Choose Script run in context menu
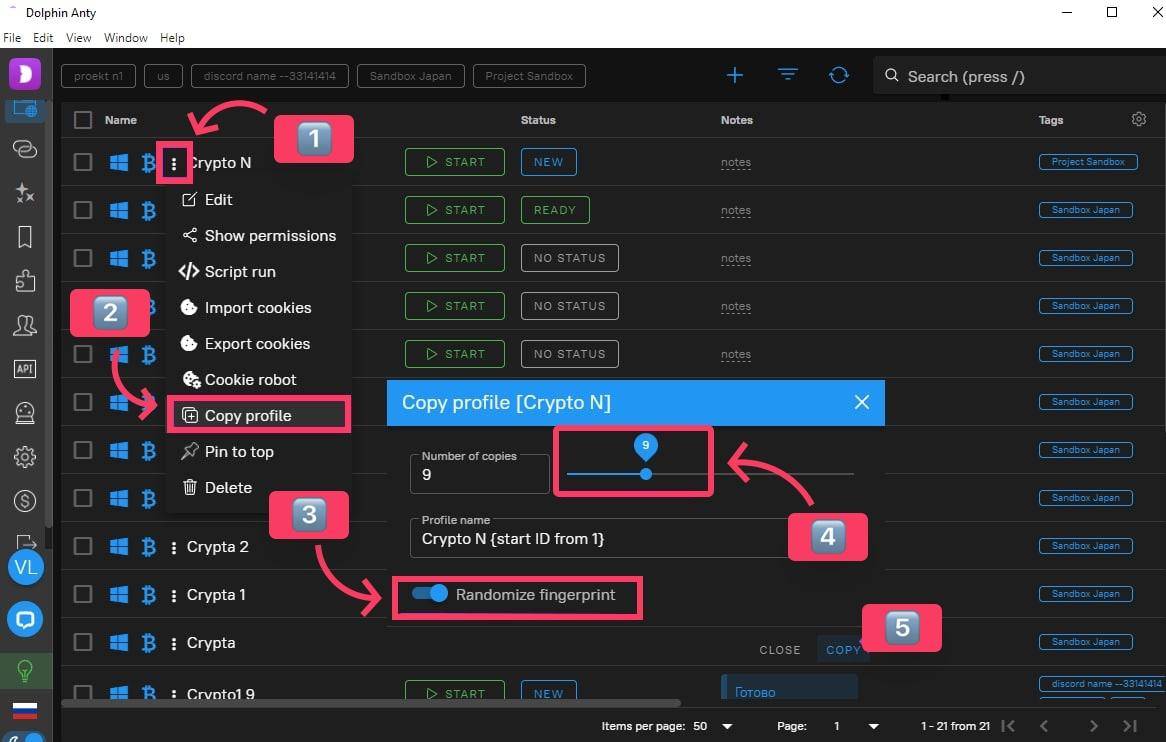 tap(259, 271)
